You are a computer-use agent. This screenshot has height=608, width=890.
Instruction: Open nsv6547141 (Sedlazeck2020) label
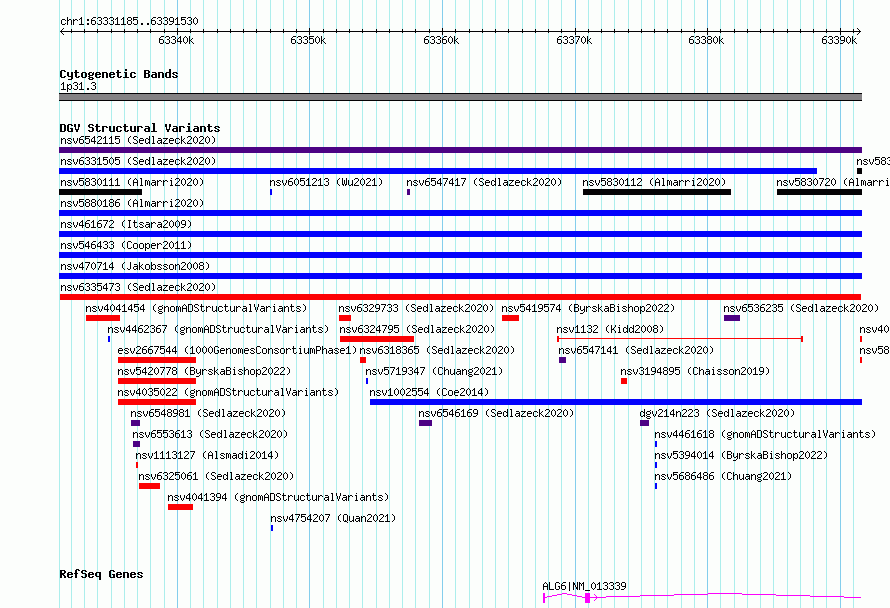tap(636, 350)
